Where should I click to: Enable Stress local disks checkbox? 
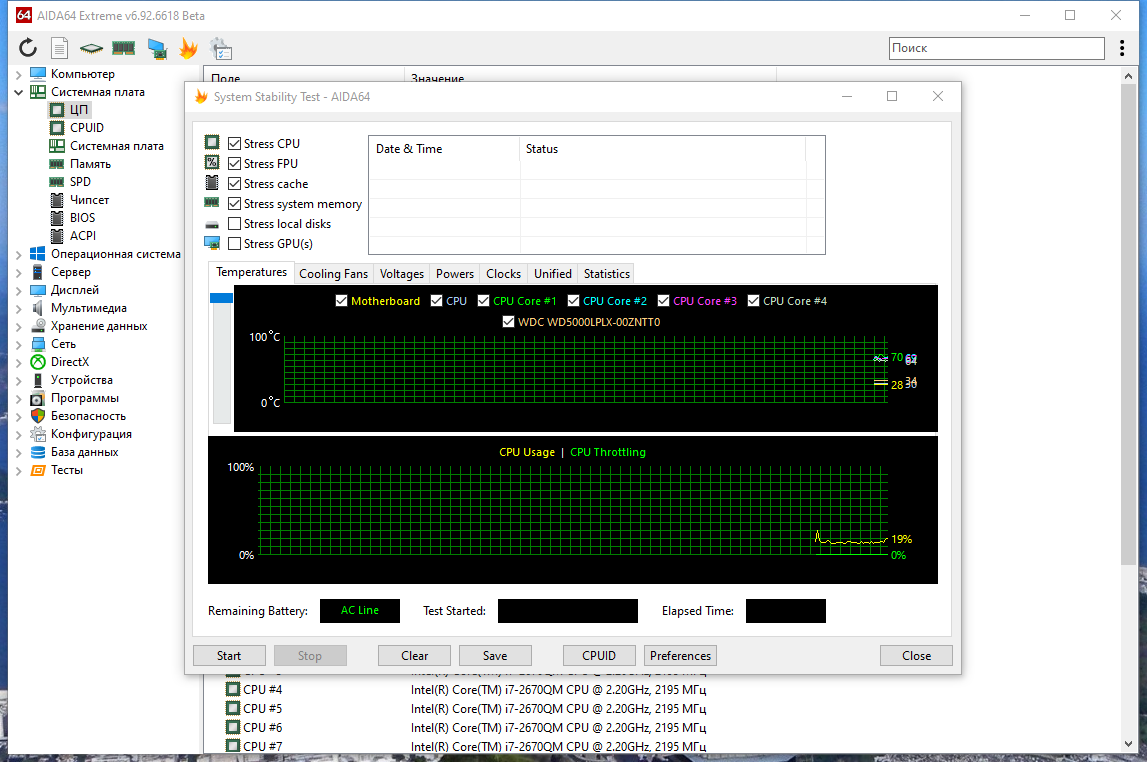click(234, 224)
